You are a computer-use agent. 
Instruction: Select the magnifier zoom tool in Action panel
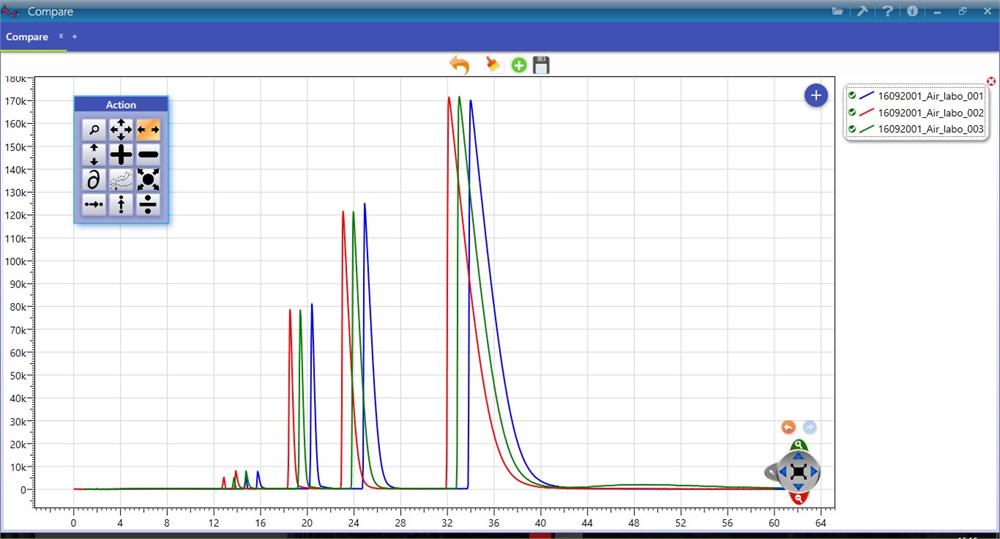click(x=93, y=129)
